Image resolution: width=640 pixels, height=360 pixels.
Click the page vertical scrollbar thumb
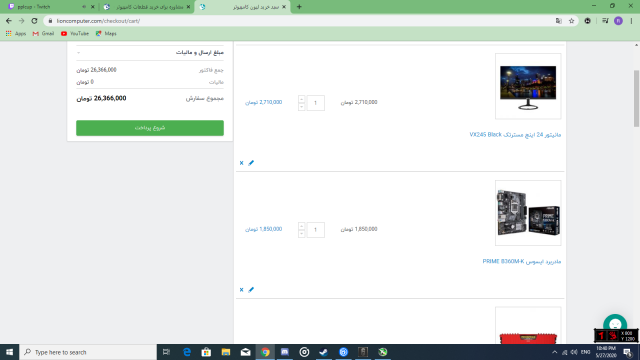[636, 98]
